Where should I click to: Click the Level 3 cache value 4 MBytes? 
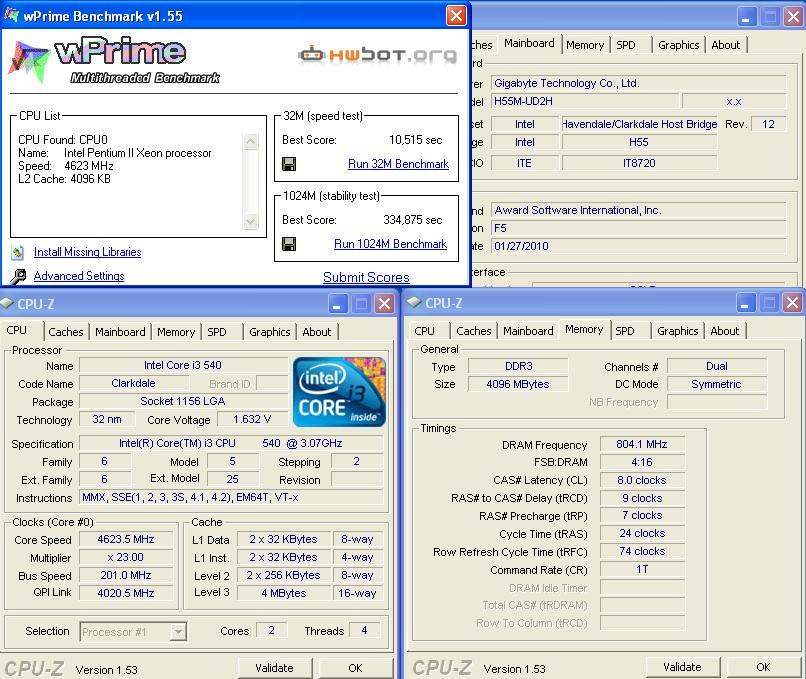pos(284,593)
